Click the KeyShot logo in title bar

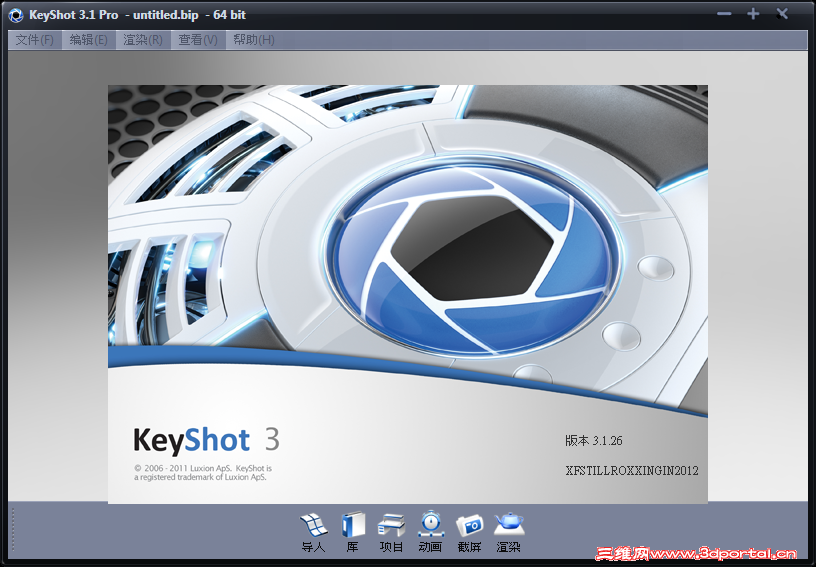[16, 15]
